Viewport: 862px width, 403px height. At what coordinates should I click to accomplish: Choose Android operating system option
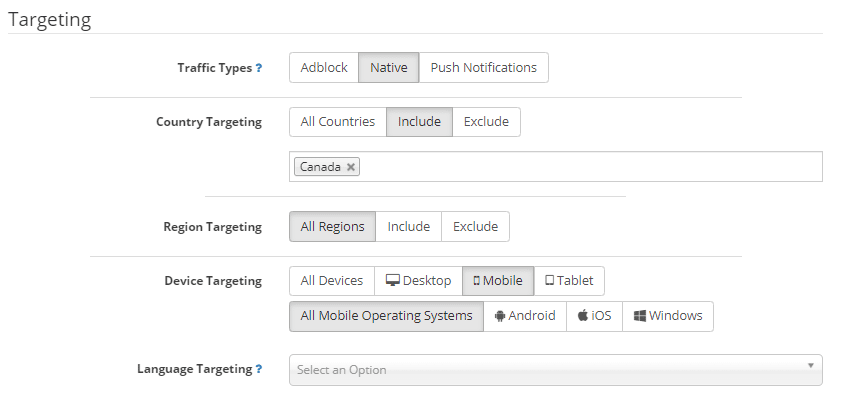coord(525,316)
